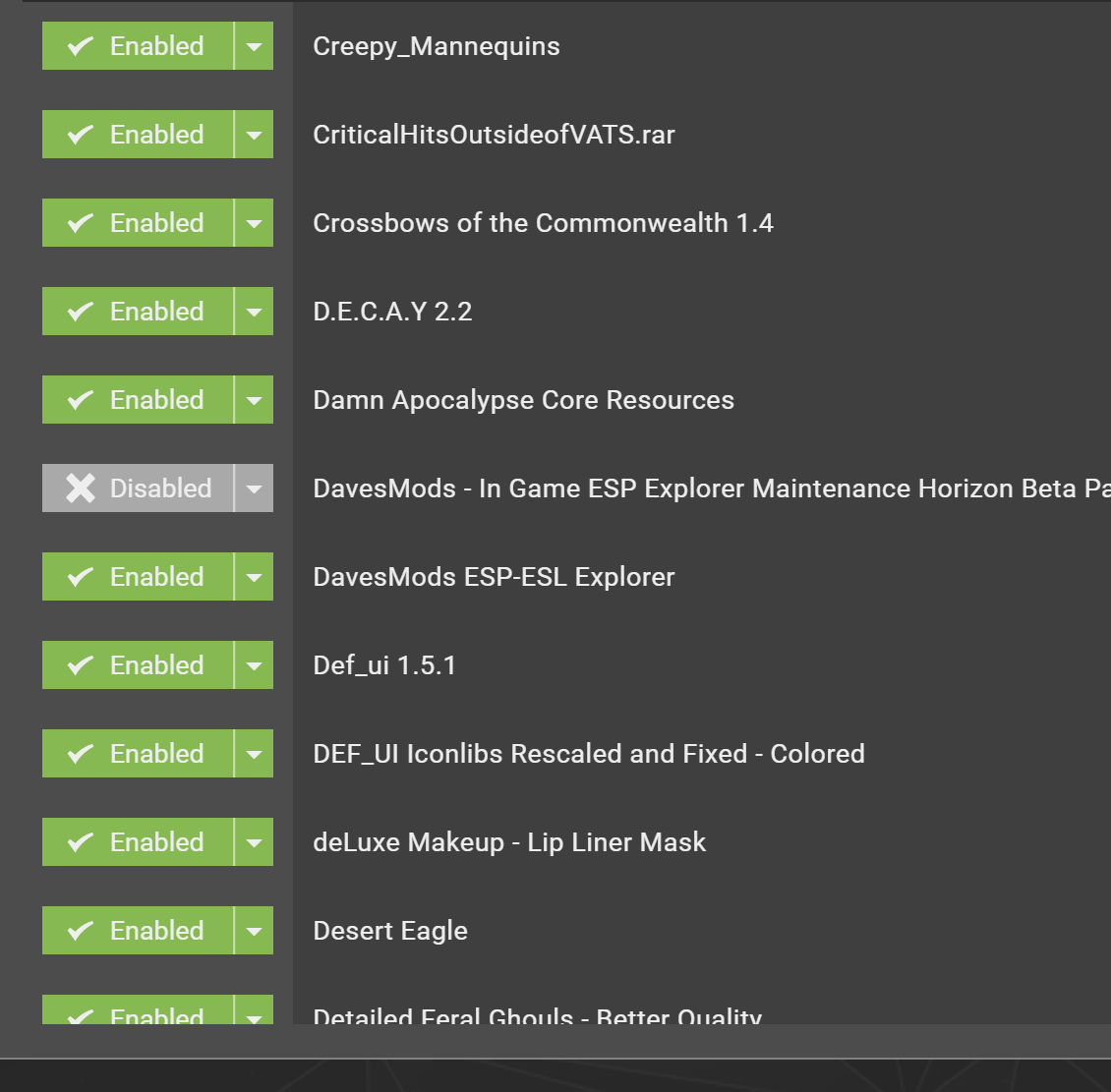Image resolution: width=1111 pixels, height=1092 pixels.
Task: Disable the Def_ui 1.5.1 mod
Action: click(x=138, y=665)
